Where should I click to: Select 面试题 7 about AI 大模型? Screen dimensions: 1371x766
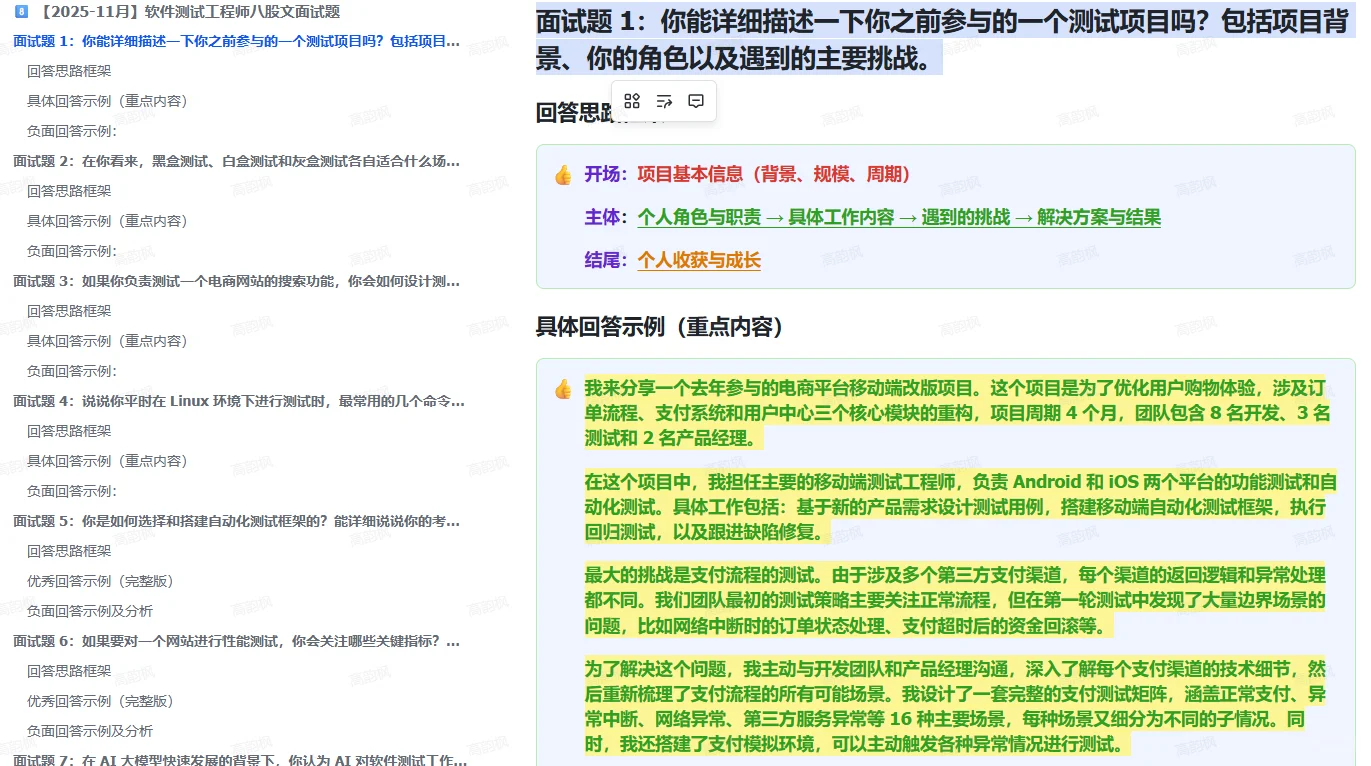[x=234, y=759]
